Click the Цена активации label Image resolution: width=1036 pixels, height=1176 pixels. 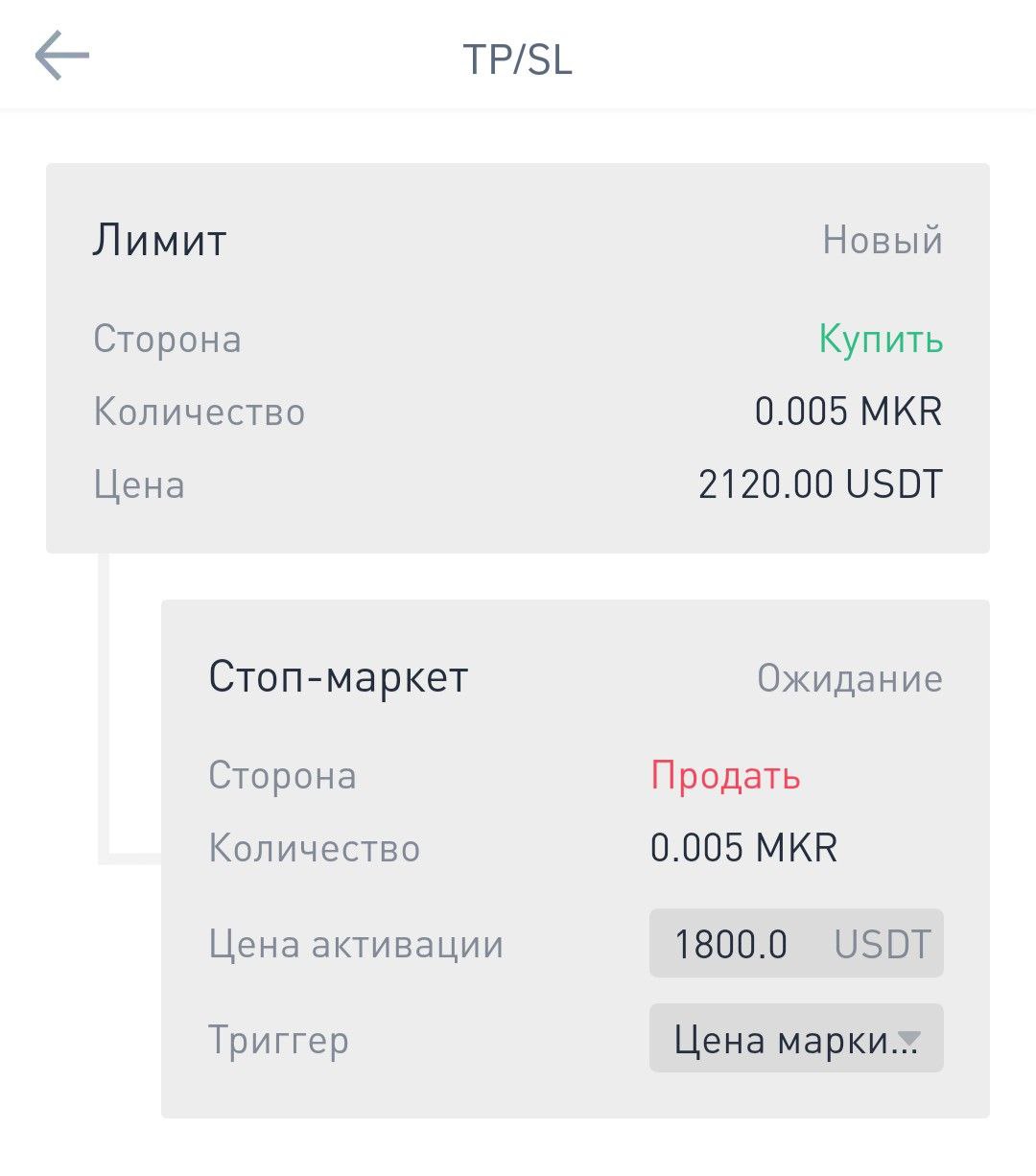click(x=356, y=944)
